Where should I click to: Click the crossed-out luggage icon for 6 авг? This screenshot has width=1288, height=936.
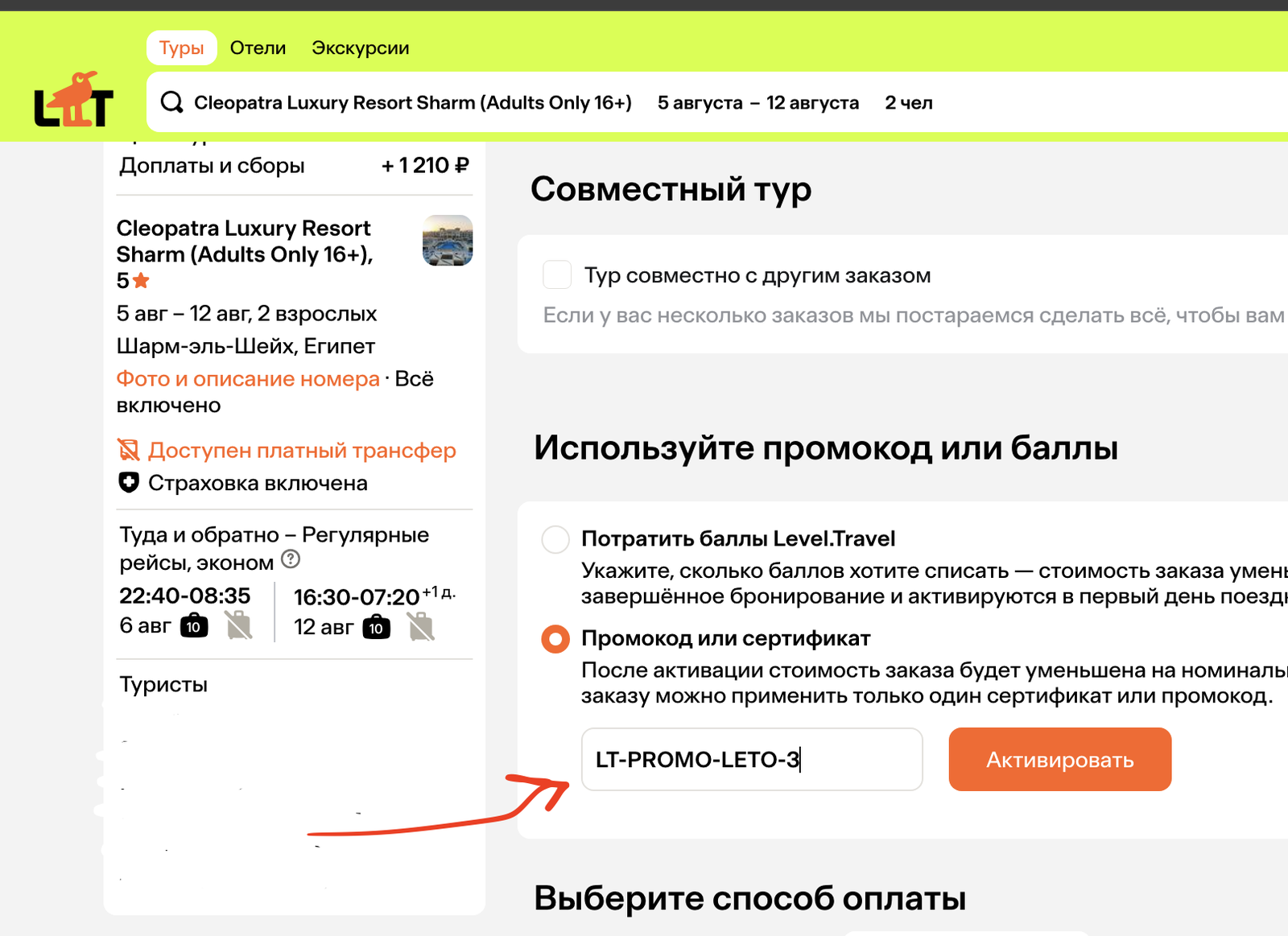(238, 625)
